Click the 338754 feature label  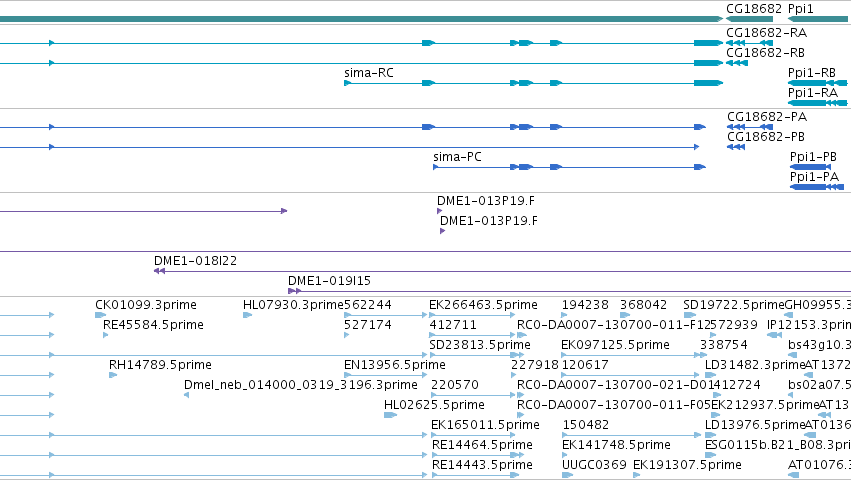tap(723, 345)
